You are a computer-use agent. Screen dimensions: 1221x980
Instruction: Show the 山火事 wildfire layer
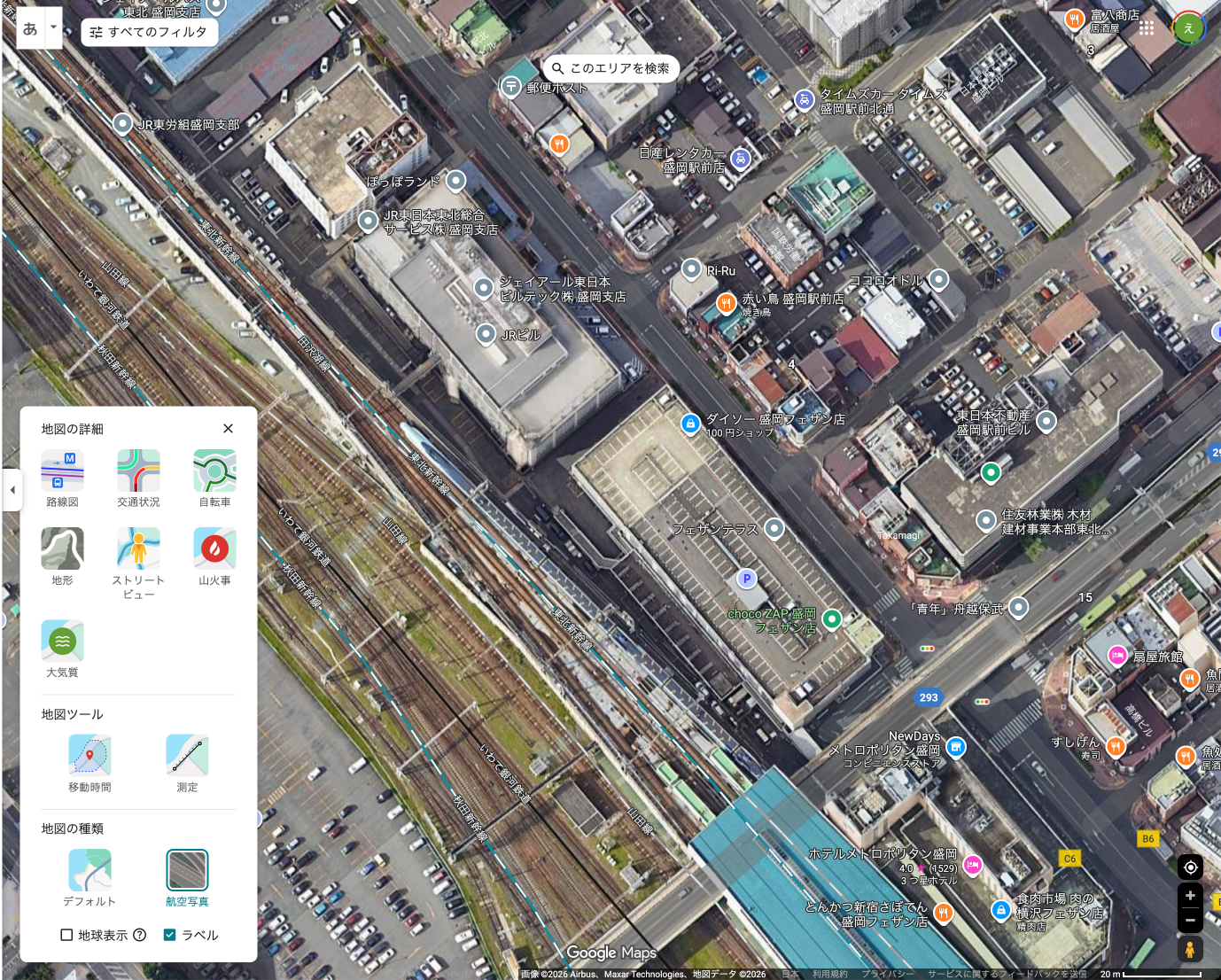(x=214, y=548)
